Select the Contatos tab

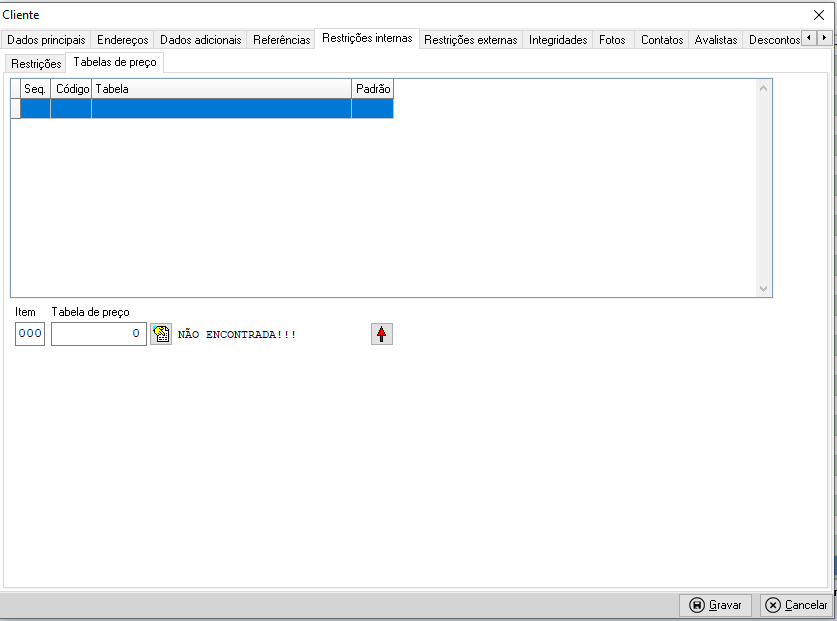tap(662, 40)
